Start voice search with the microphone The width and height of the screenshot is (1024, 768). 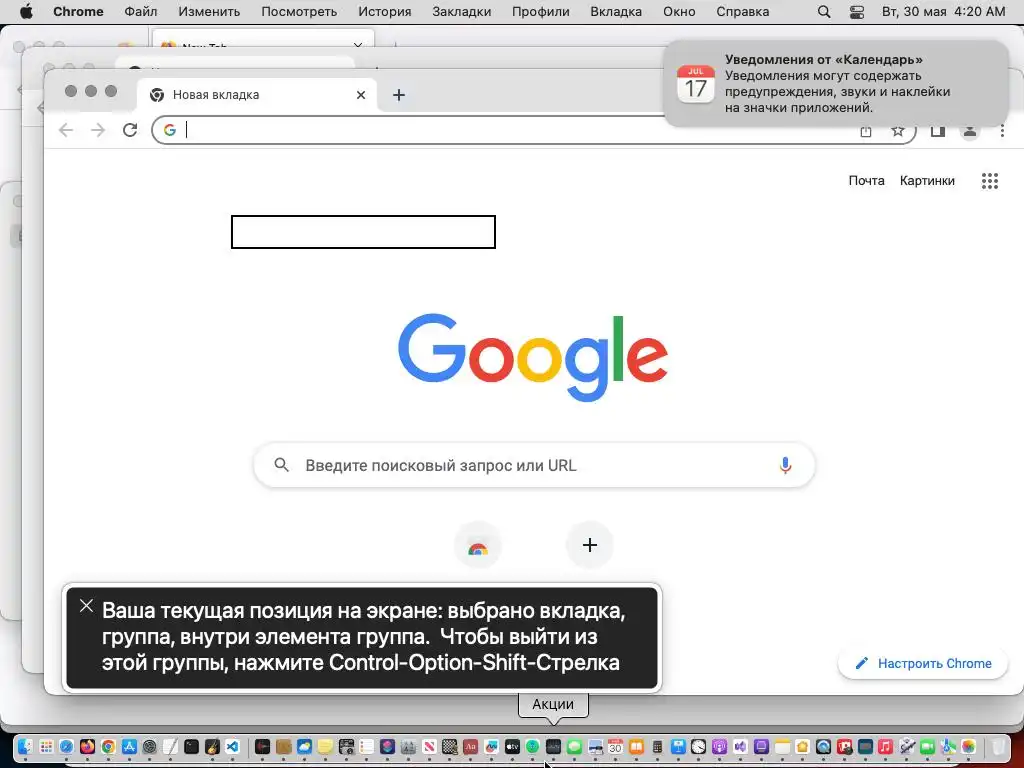pos(786,466)
